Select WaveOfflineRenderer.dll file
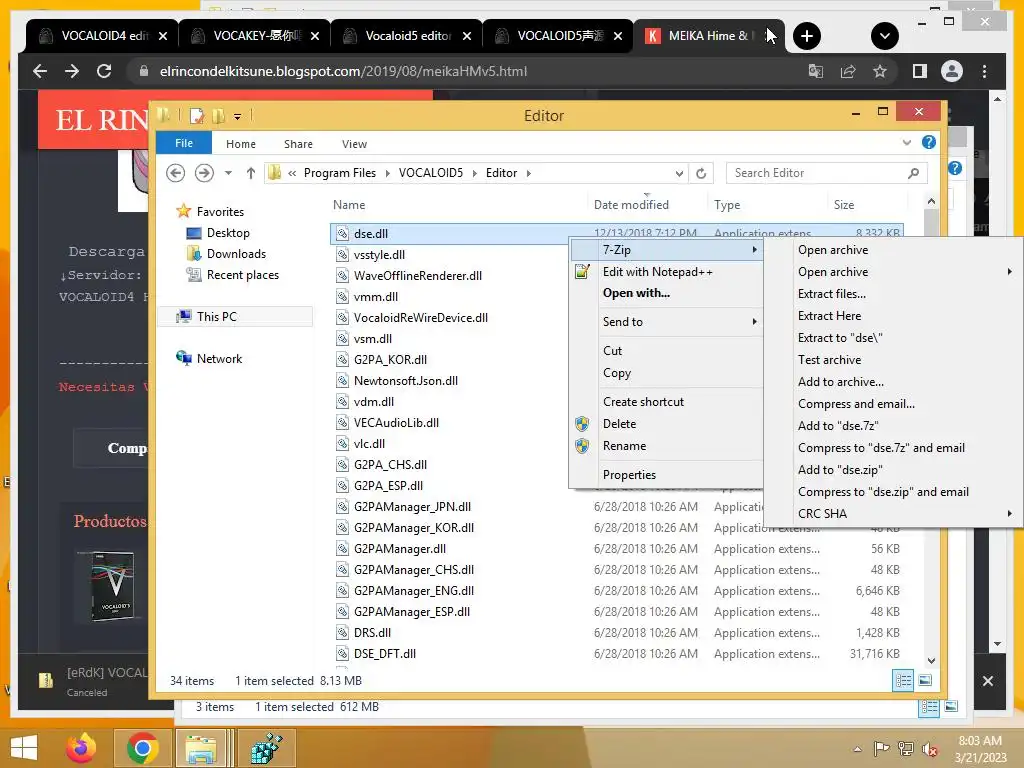This screenshot has height=768, width=1024. 417,276
